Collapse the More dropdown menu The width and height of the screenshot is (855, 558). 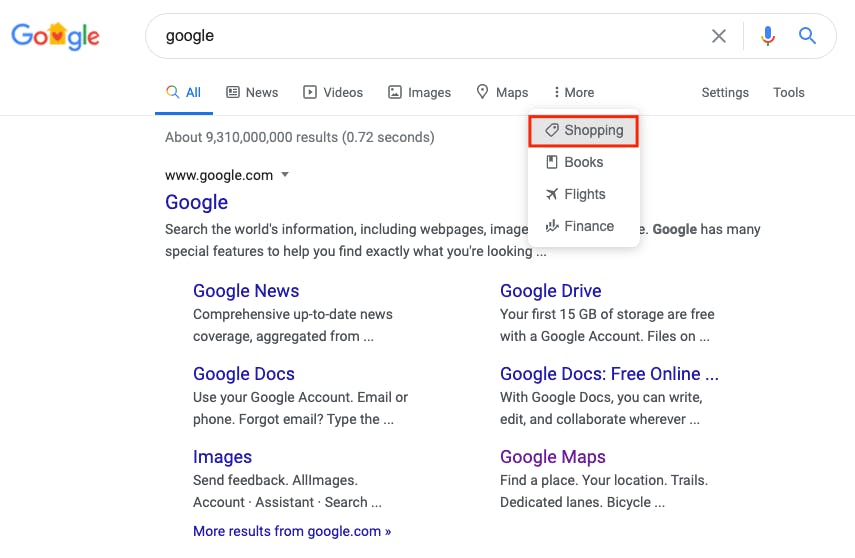coord(574,92)
